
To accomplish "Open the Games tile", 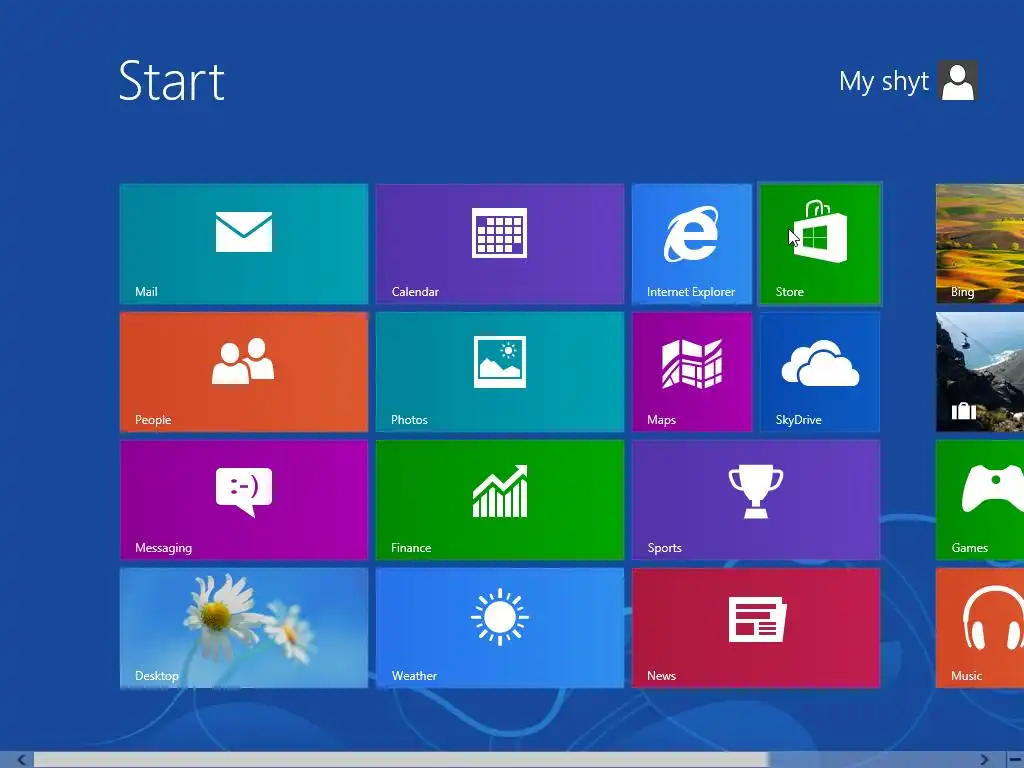I will coord(980,500).
